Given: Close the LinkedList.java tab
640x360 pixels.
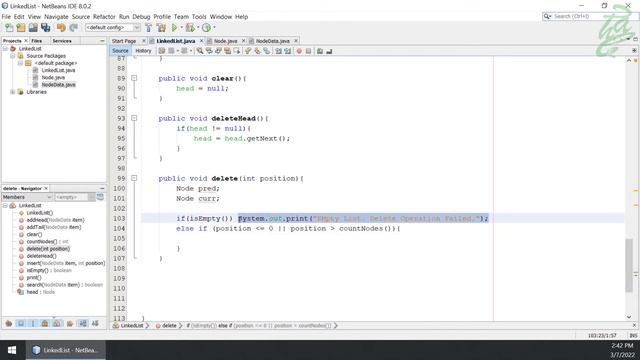Looking at the screenshot, I should (x=201, y=41).
